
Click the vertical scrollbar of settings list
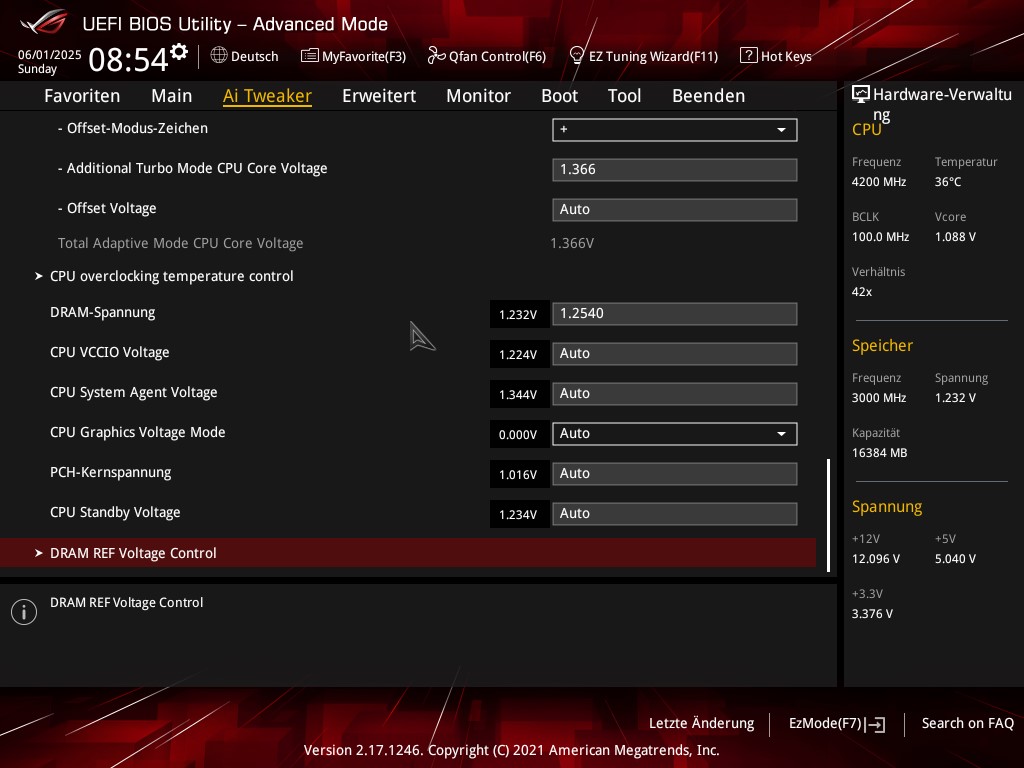tap(828, 514)
